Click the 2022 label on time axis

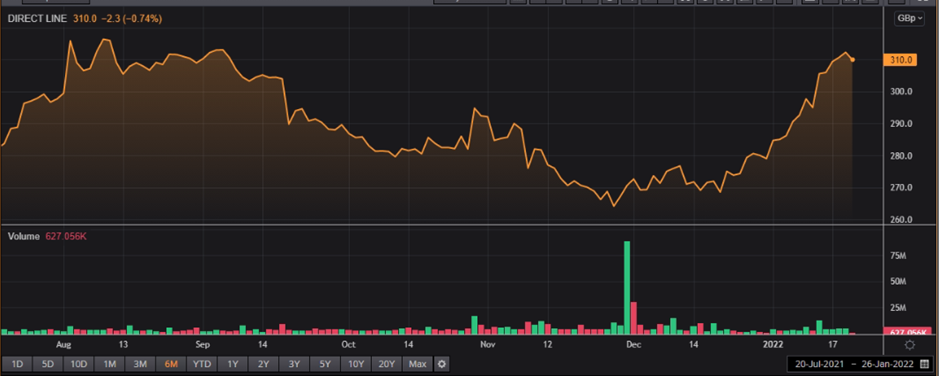773,345
